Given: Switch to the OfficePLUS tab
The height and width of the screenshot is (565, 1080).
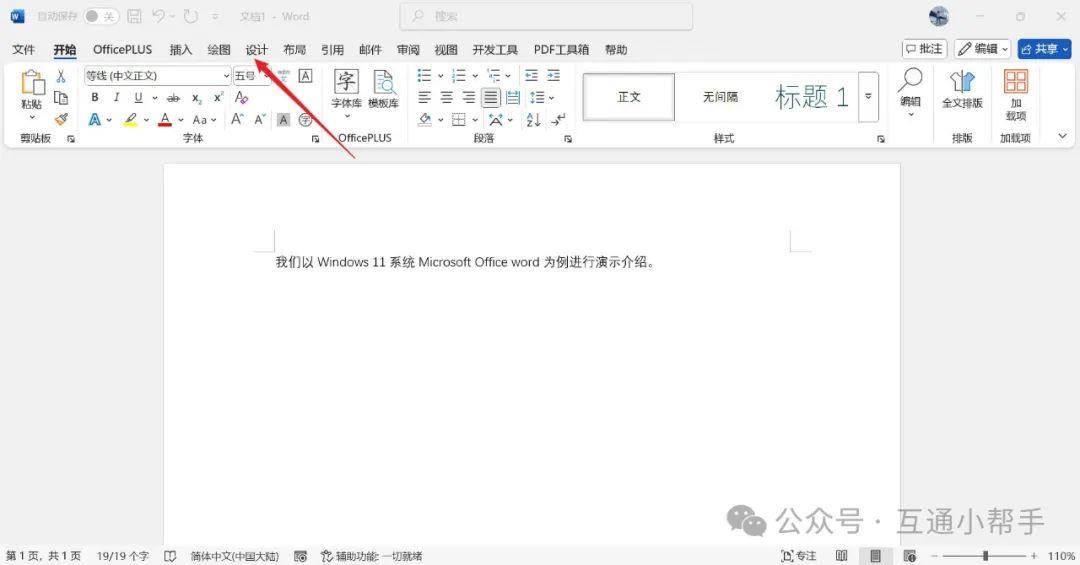Looking at the screenshot, I should pos(123,50).
